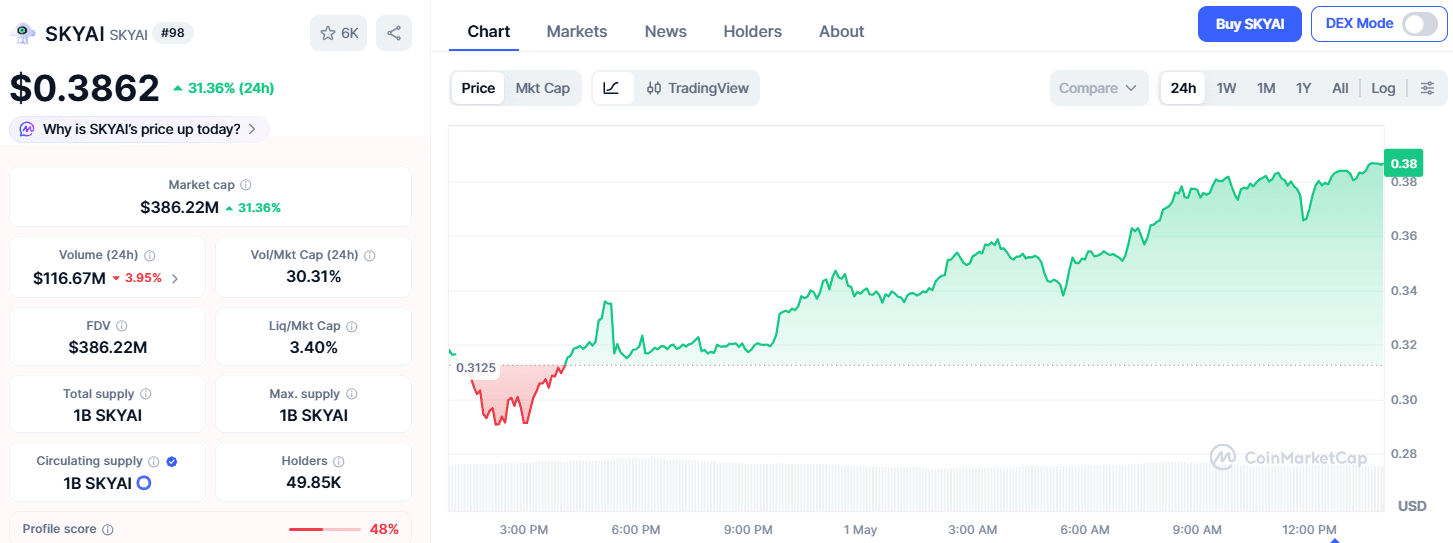Click the 48% profile score value
Viewport: 1453px width, 543px height.
point(384,529)
